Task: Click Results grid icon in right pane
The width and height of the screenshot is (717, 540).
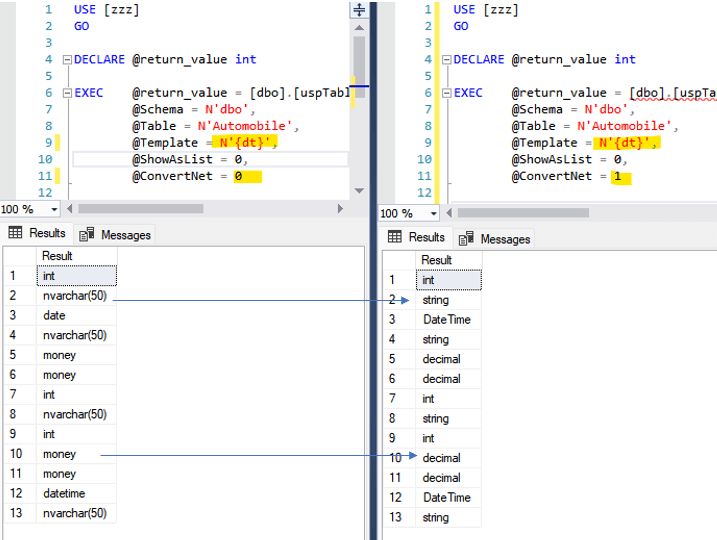Action: tap(395, 237)
